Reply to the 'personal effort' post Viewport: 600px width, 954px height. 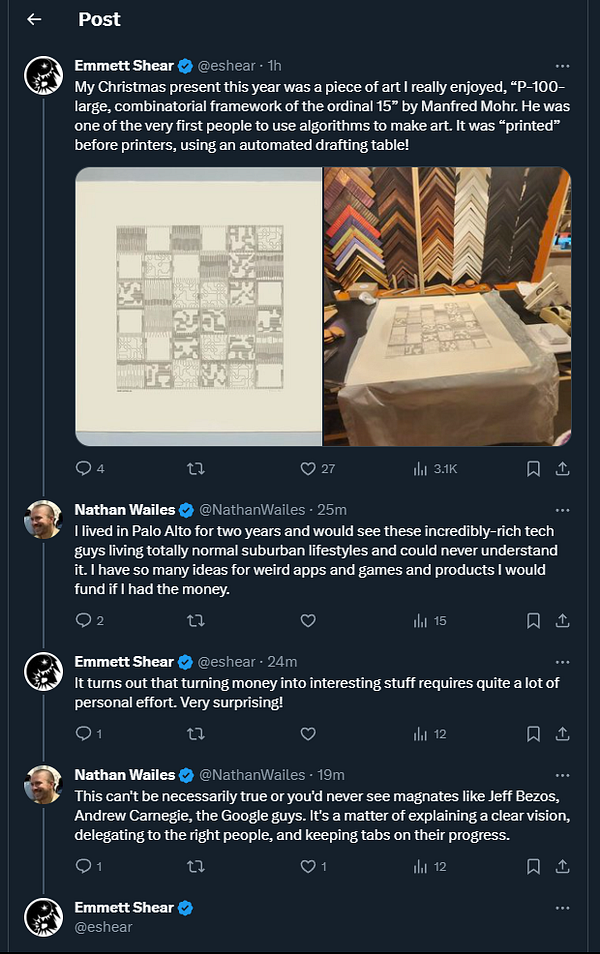click(84, 734)
